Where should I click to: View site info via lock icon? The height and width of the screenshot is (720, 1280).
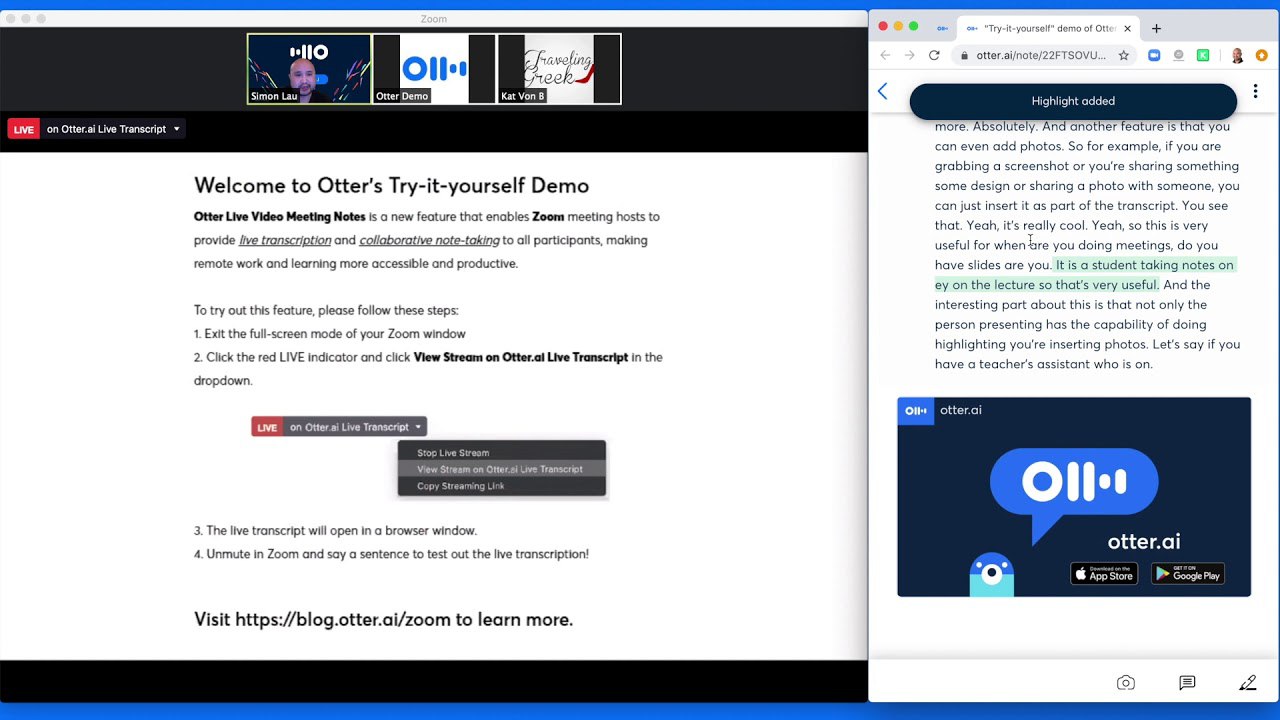tap(965, 55)
